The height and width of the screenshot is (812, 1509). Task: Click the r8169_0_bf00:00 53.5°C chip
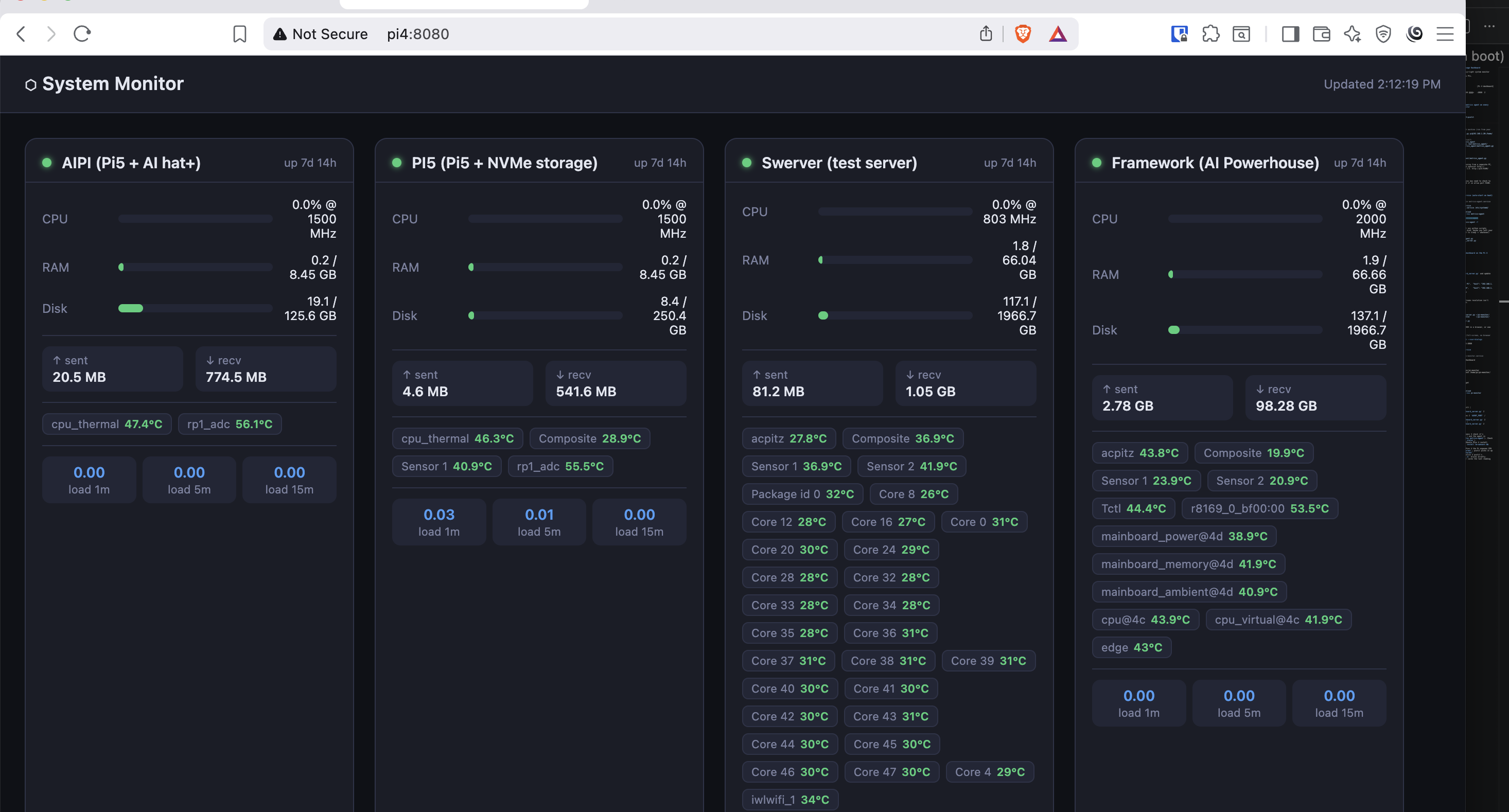(x=1259, y=508)
